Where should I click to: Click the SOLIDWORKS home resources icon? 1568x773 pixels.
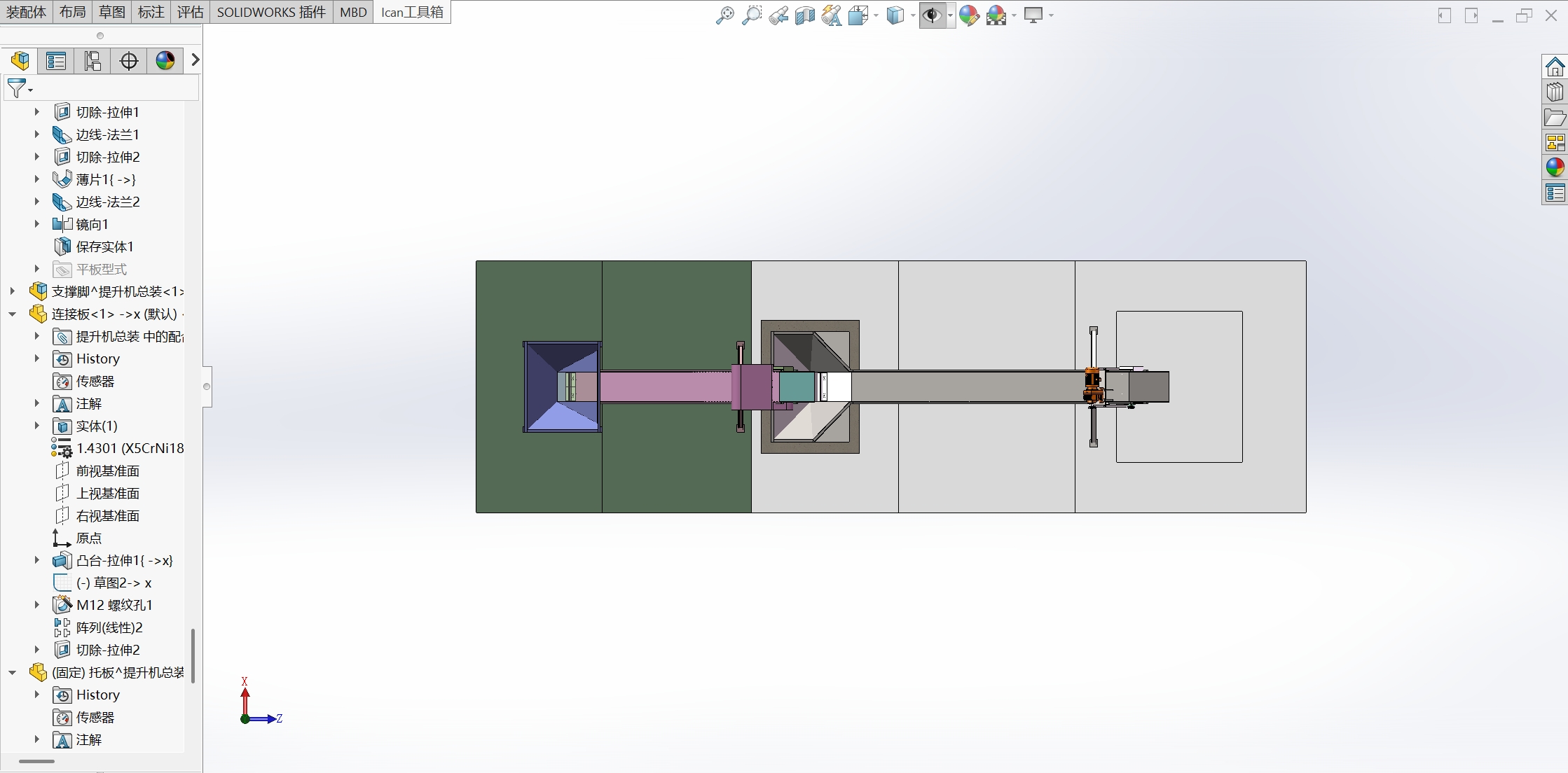pyautogui.click(x=1555, y=67)
